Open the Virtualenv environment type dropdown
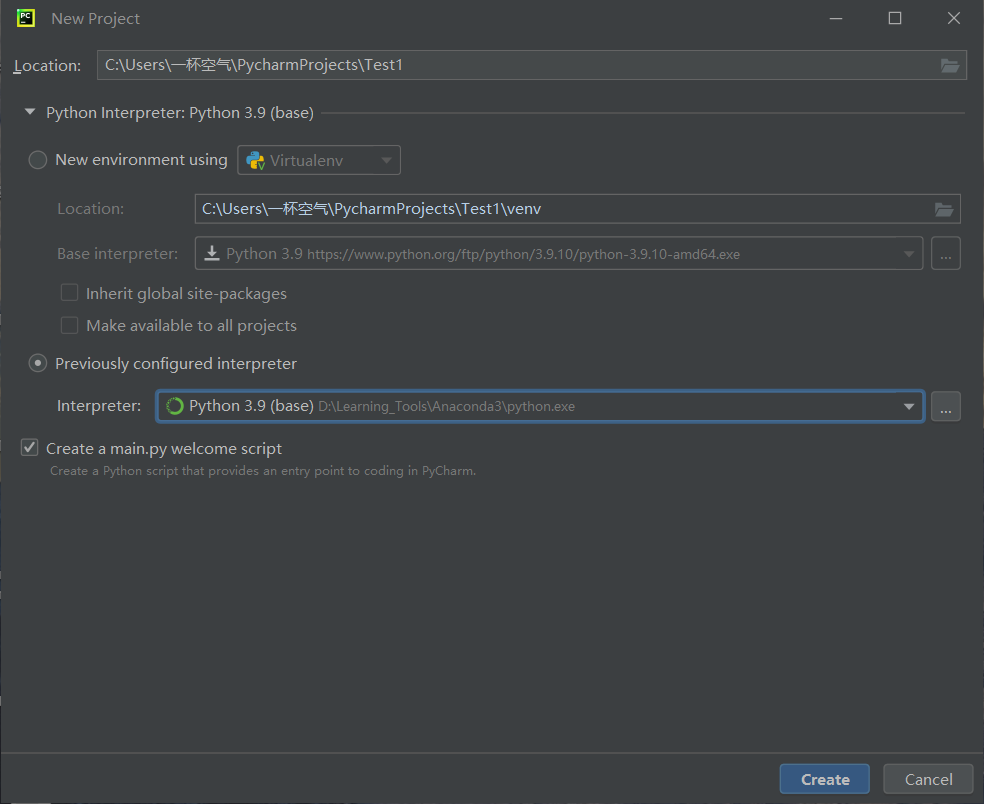 click(x=319, y=160)
